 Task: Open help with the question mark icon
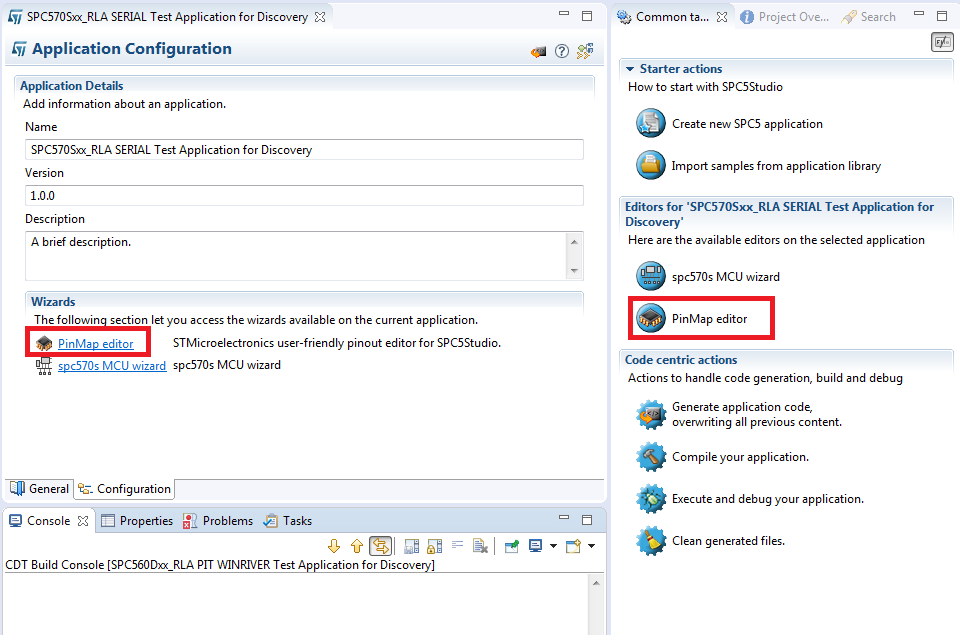click(x=561, y=51)
